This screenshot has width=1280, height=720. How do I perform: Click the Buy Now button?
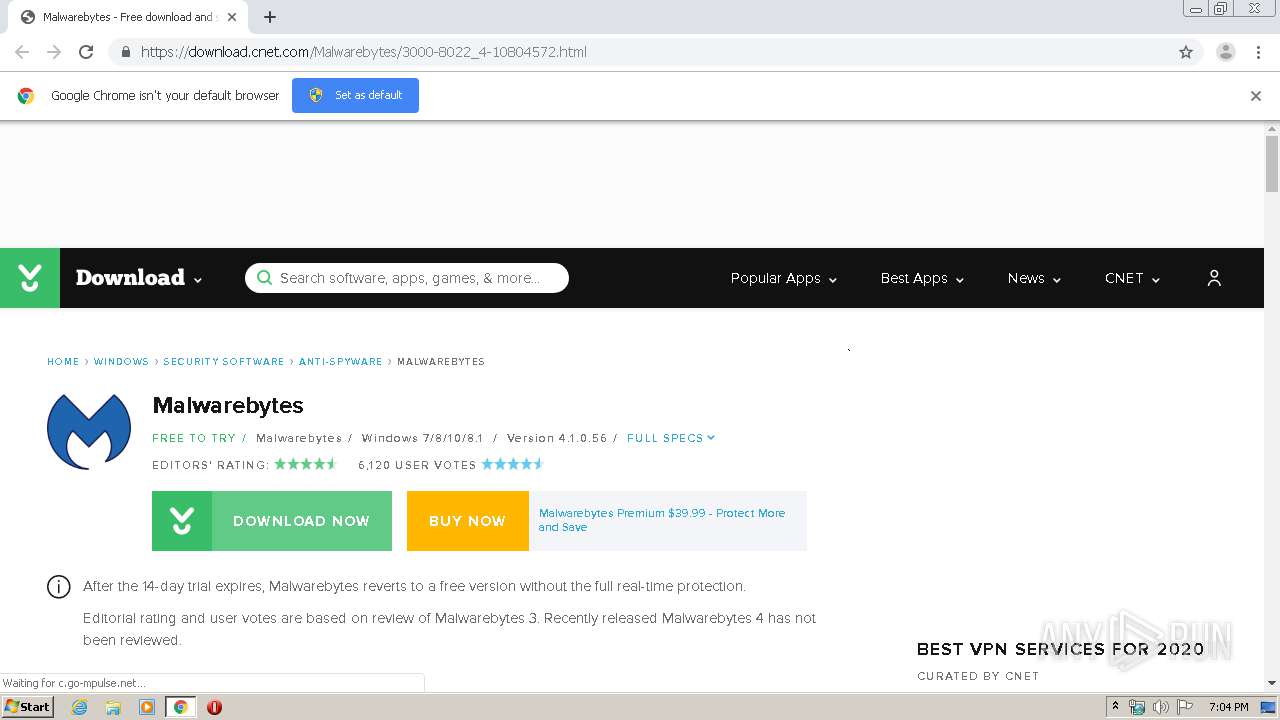tap(468, 521)
